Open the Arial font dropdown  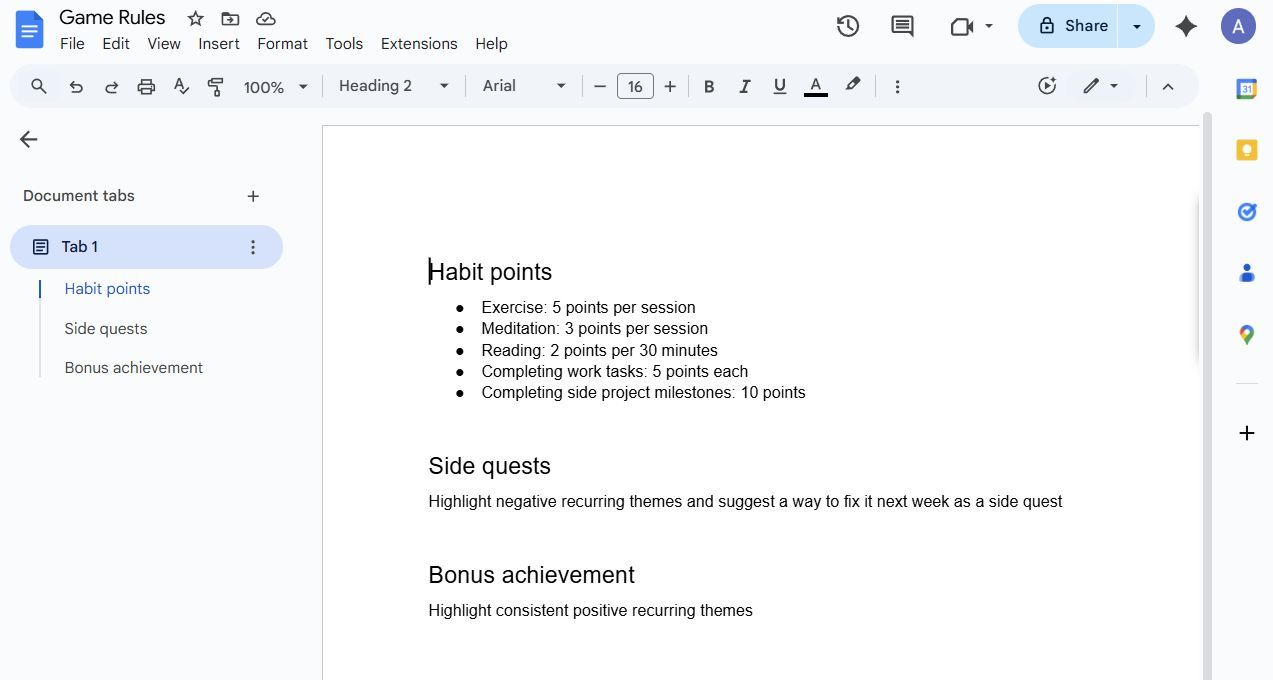pyautogui.click(x=524, y=87)
